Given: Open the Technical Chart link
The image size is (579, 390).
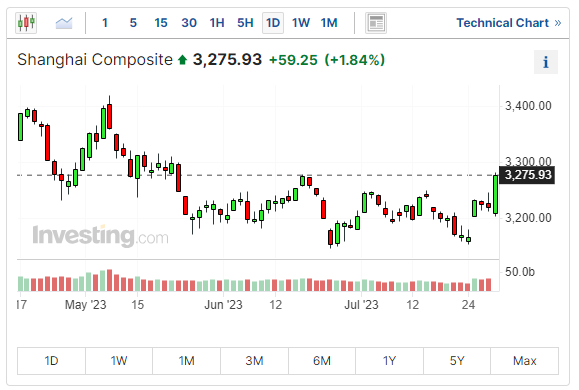Looking at the screenshot, I should coord(508,23).
